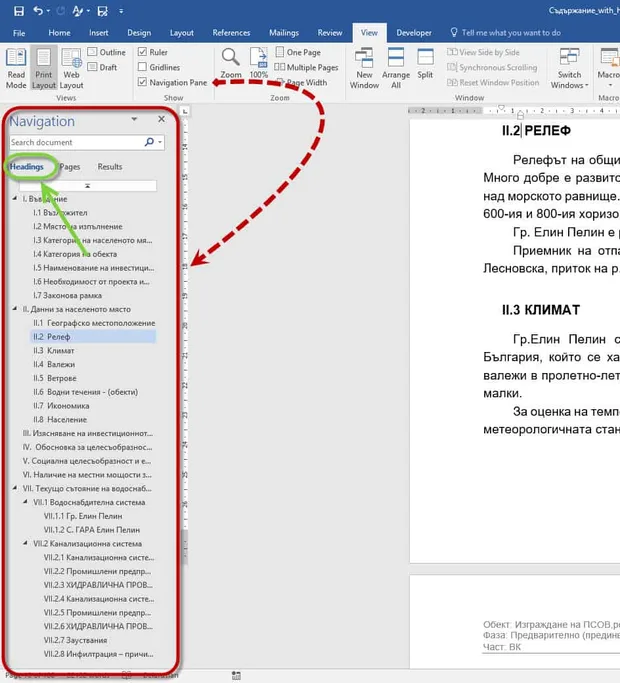Click the macro recording icon in status bar

coord(236,676)
